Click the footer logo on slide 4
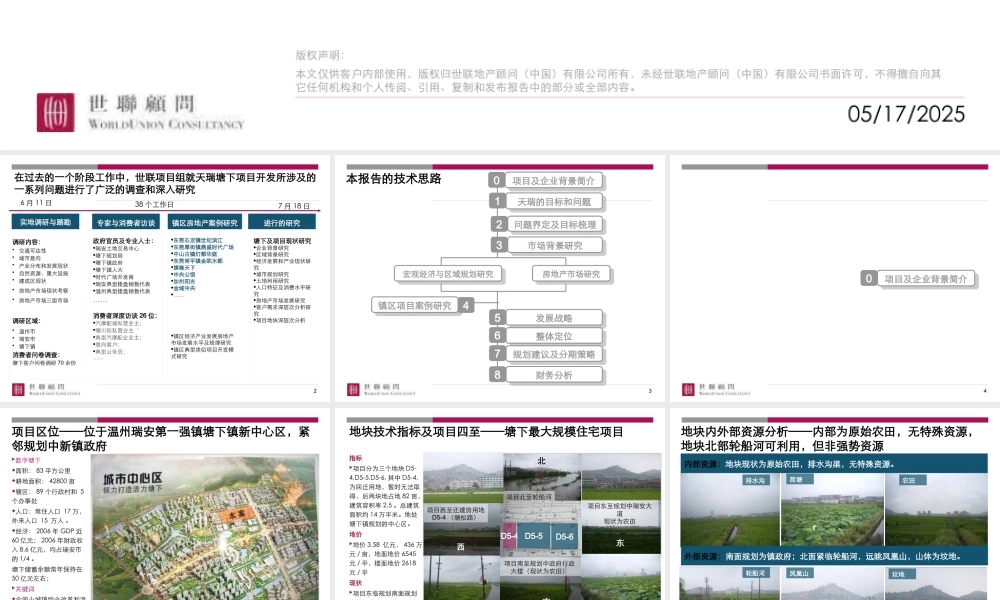 716,390
